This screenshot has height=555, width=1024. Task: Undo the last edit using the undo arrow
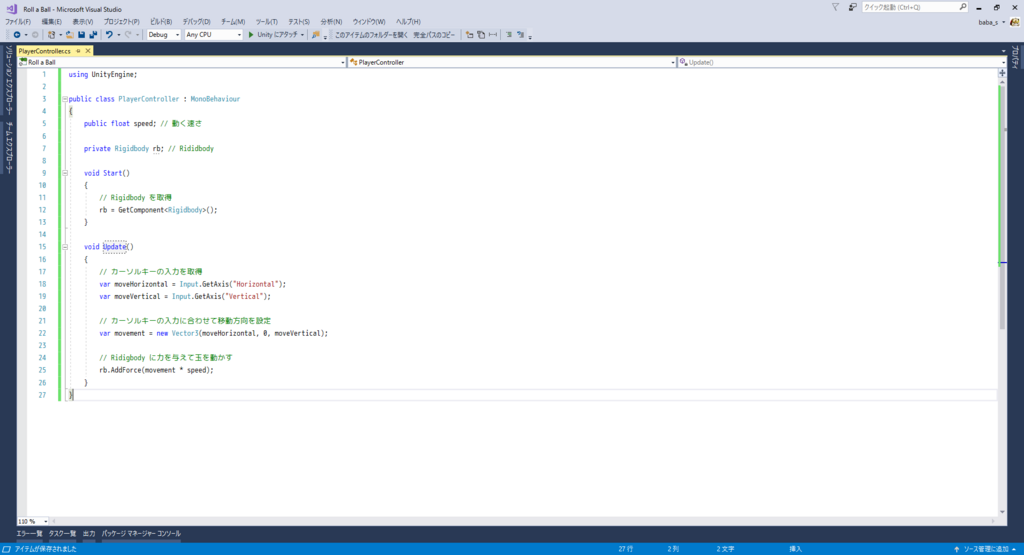(x=109, y=35)
